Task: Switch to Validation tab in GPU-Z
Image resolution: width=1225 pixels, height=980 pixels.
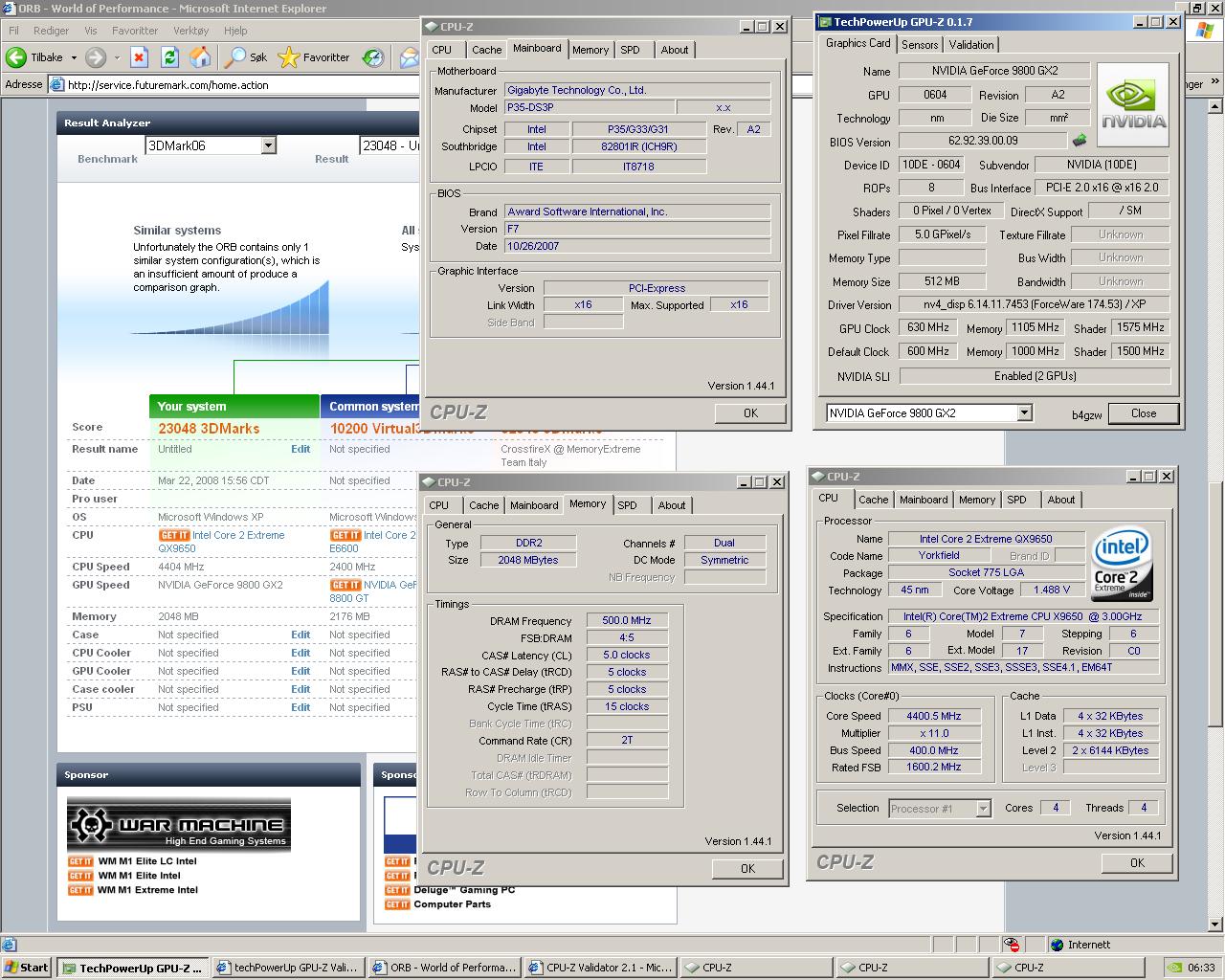Action: [971, 45]
